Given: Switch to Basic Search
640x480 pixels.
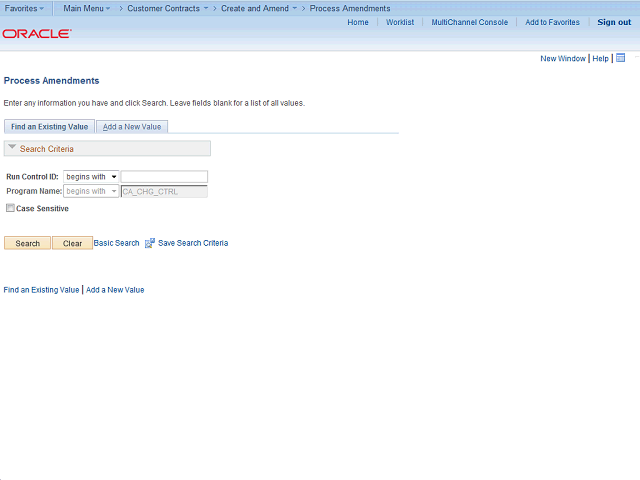Looking at the screenshot, I should pyautogui.click(x=116, y=243).
